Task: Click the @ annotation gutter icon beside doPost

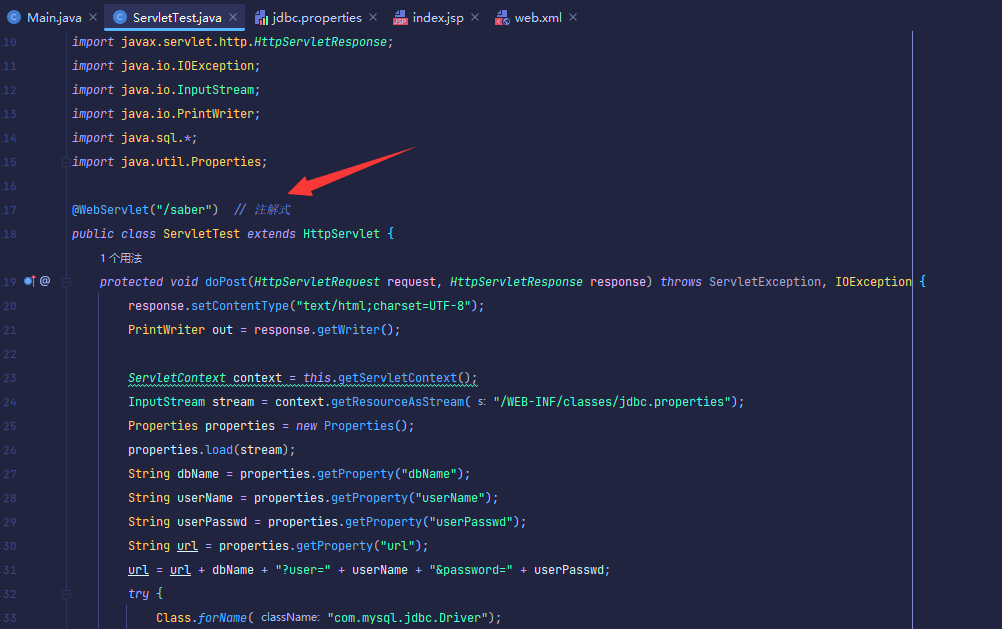Action: tap(45, 282)
